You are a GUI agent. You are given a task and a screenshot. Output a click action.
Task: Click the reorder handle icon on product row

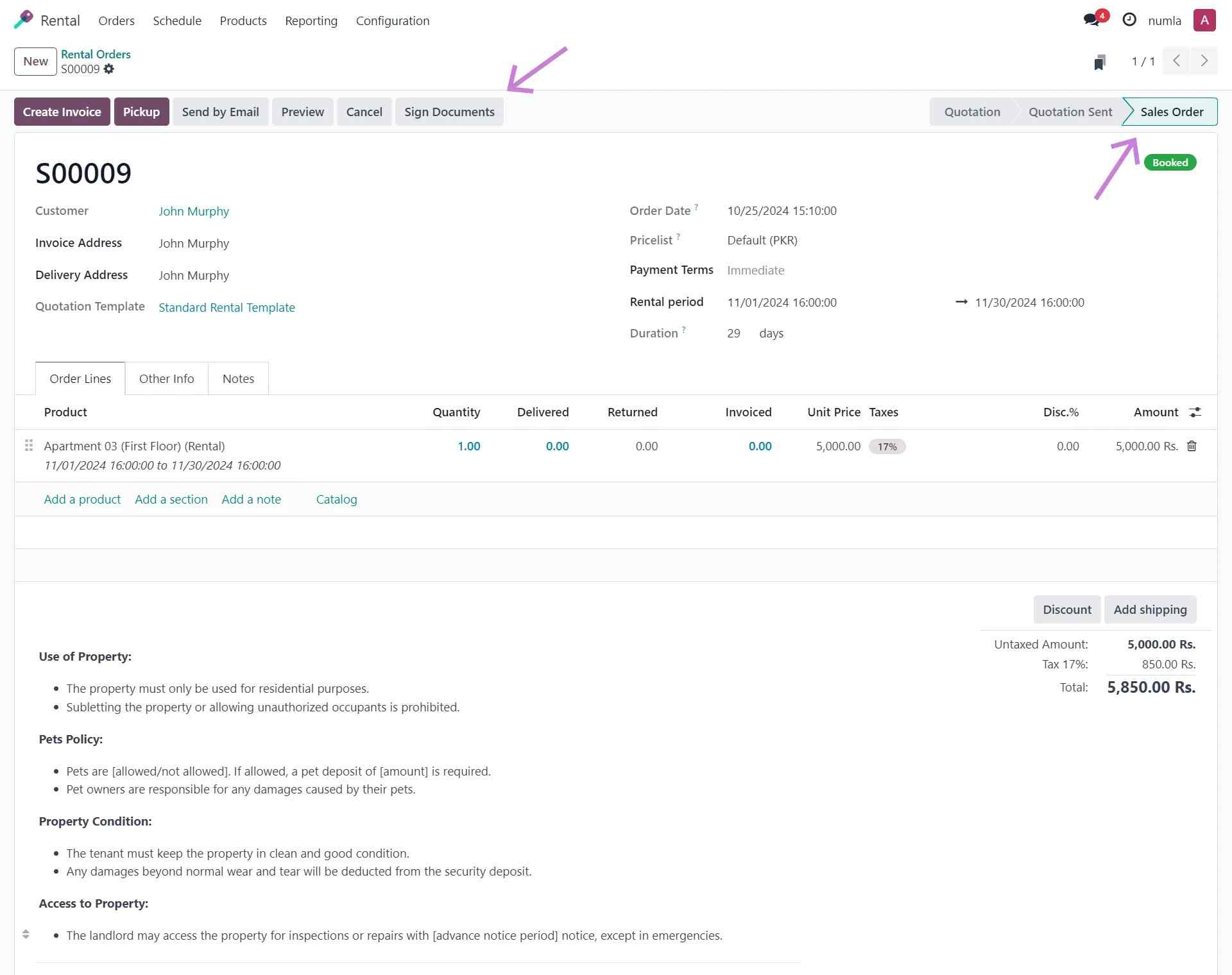pos(28,445)
